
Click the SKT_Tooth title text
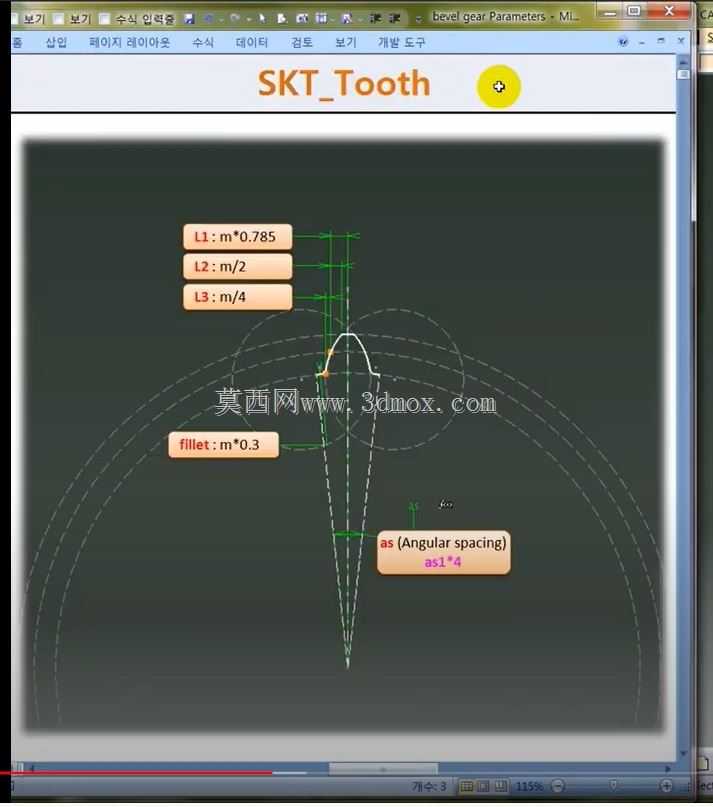click(344, 83)
